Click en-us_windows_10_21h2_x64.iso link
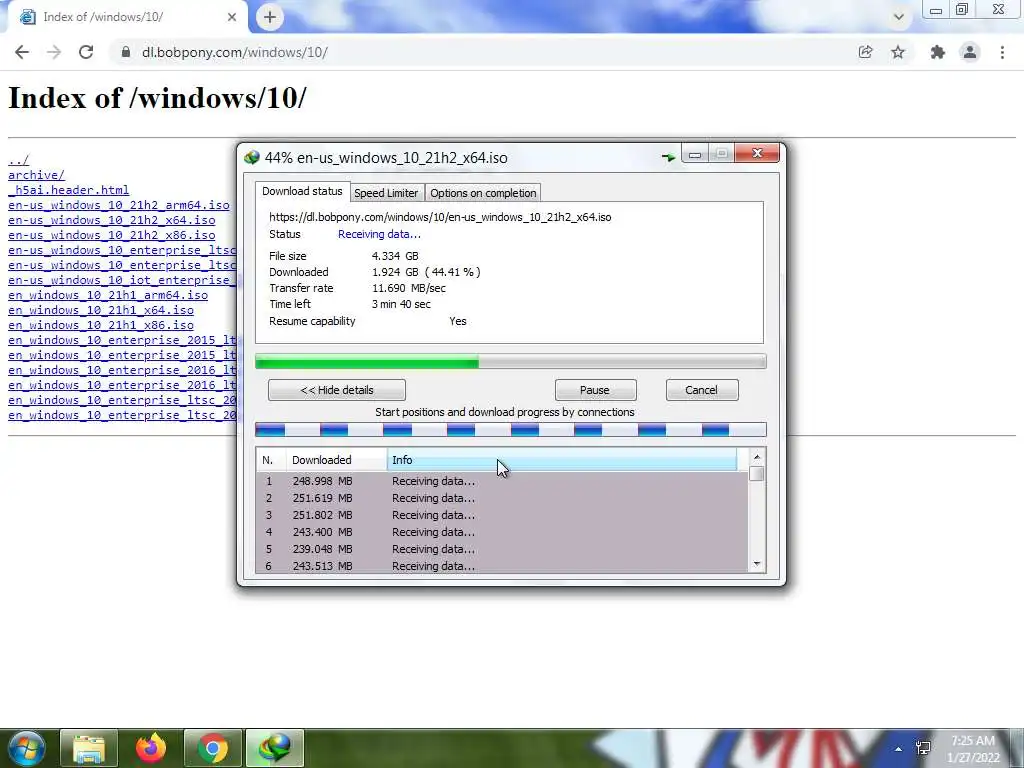The image size is (1024, 768). (112, 220)
